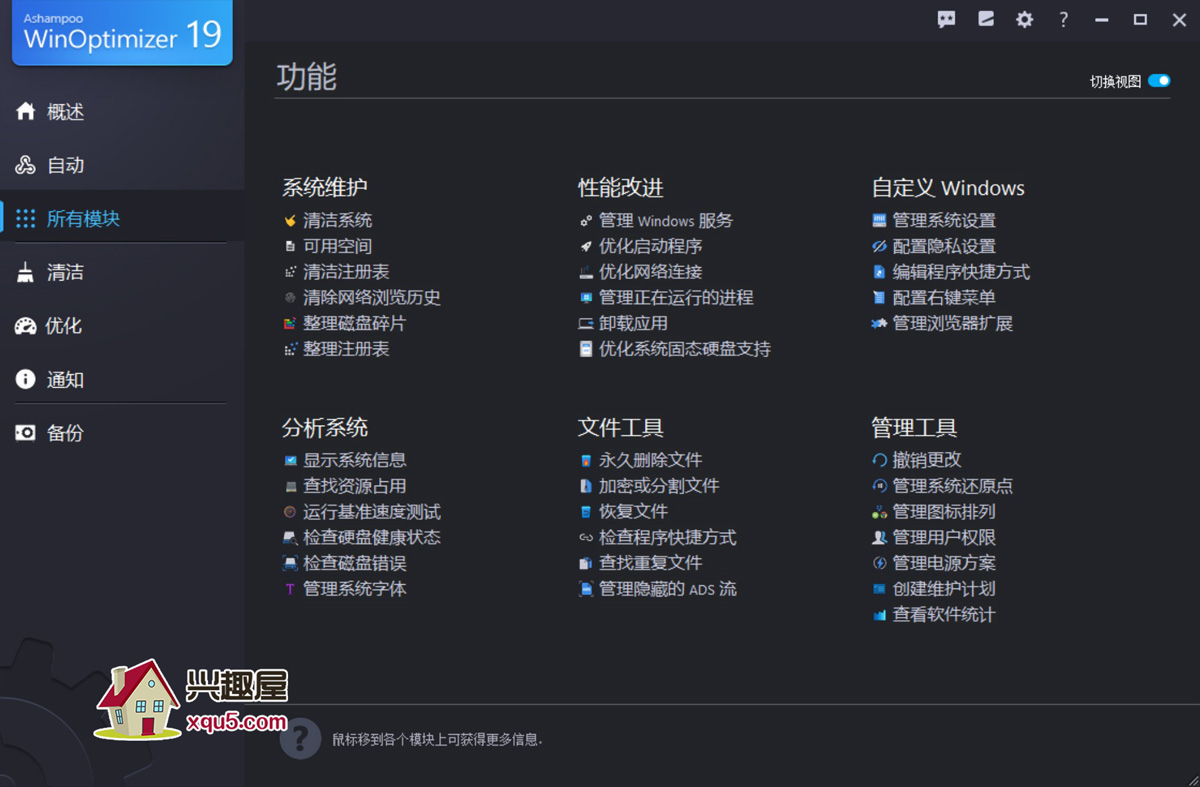
Task: Click puzzle icon beside 管理浏览器扩展
Action: (x=879, y=324)
